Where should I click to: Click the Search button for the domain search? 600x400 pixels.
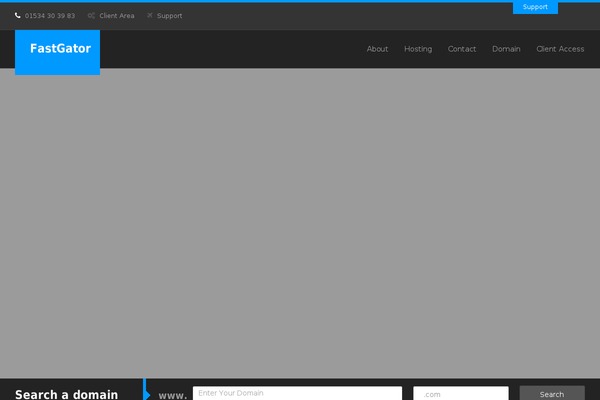click(552, 393)
